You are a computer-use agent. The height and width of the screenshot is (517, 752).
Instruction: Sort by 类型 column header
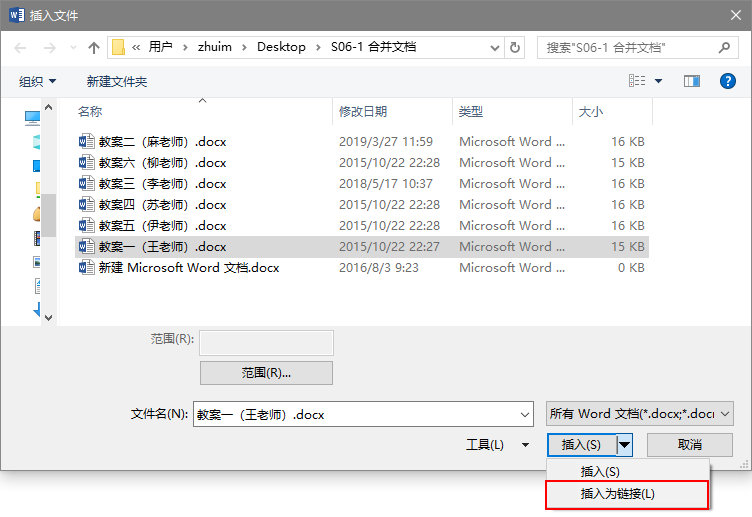(470, 112)
